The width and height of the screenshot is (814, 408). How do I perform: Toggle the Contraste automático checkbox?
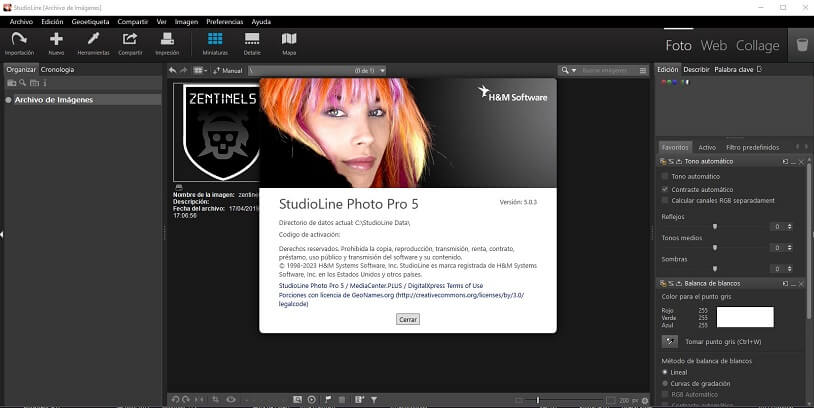click(x=664, y=189)
